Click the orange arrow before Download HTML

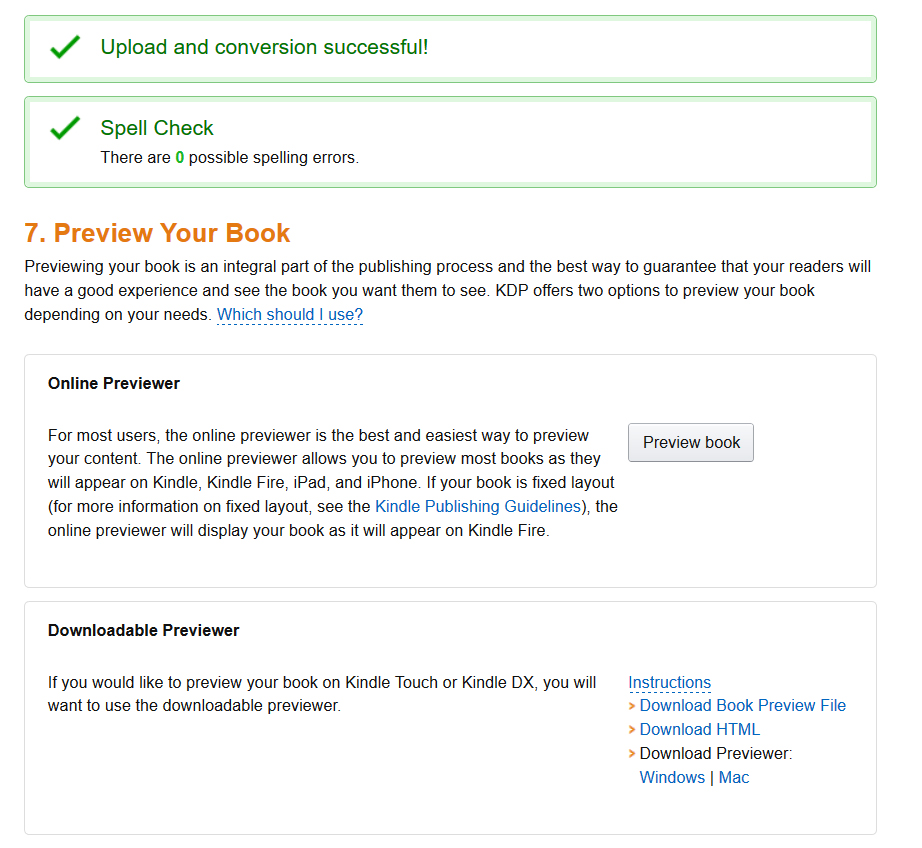tap(632, 730)
